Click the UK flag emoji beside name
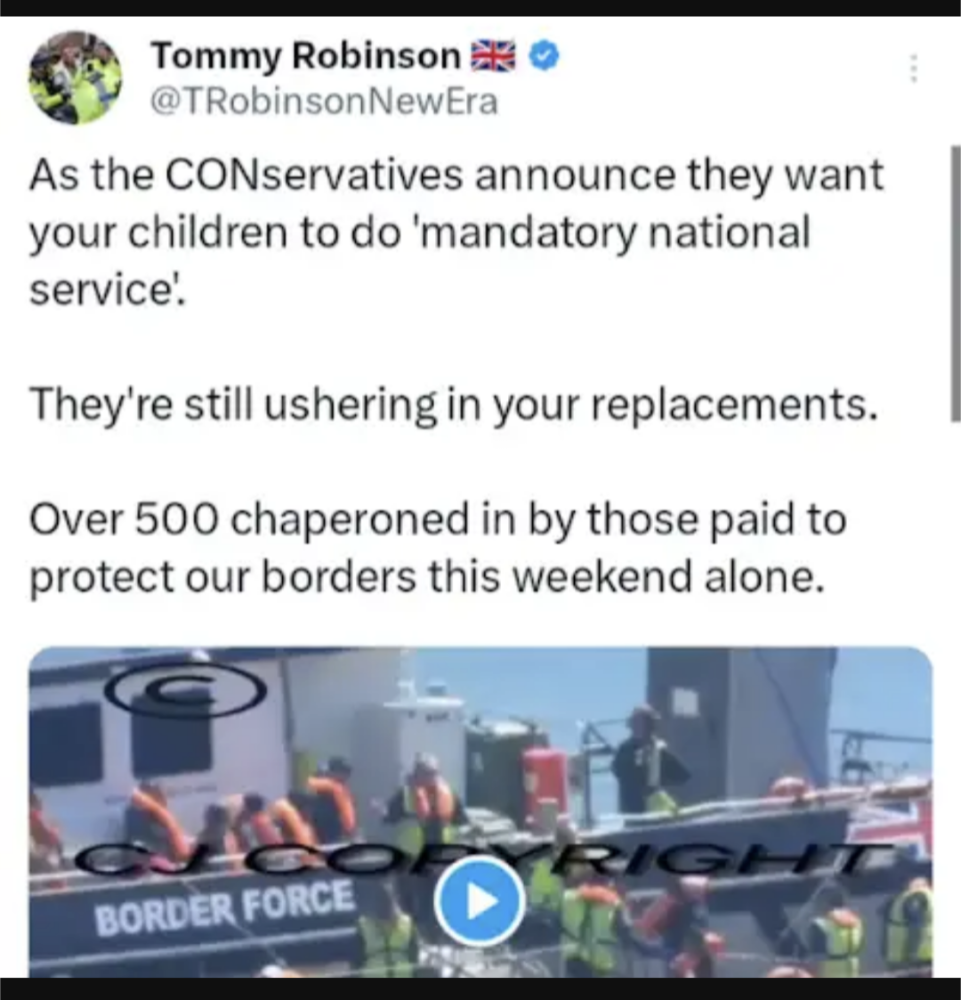This screenshot has height=1000, width=961. tap(493, 57)
